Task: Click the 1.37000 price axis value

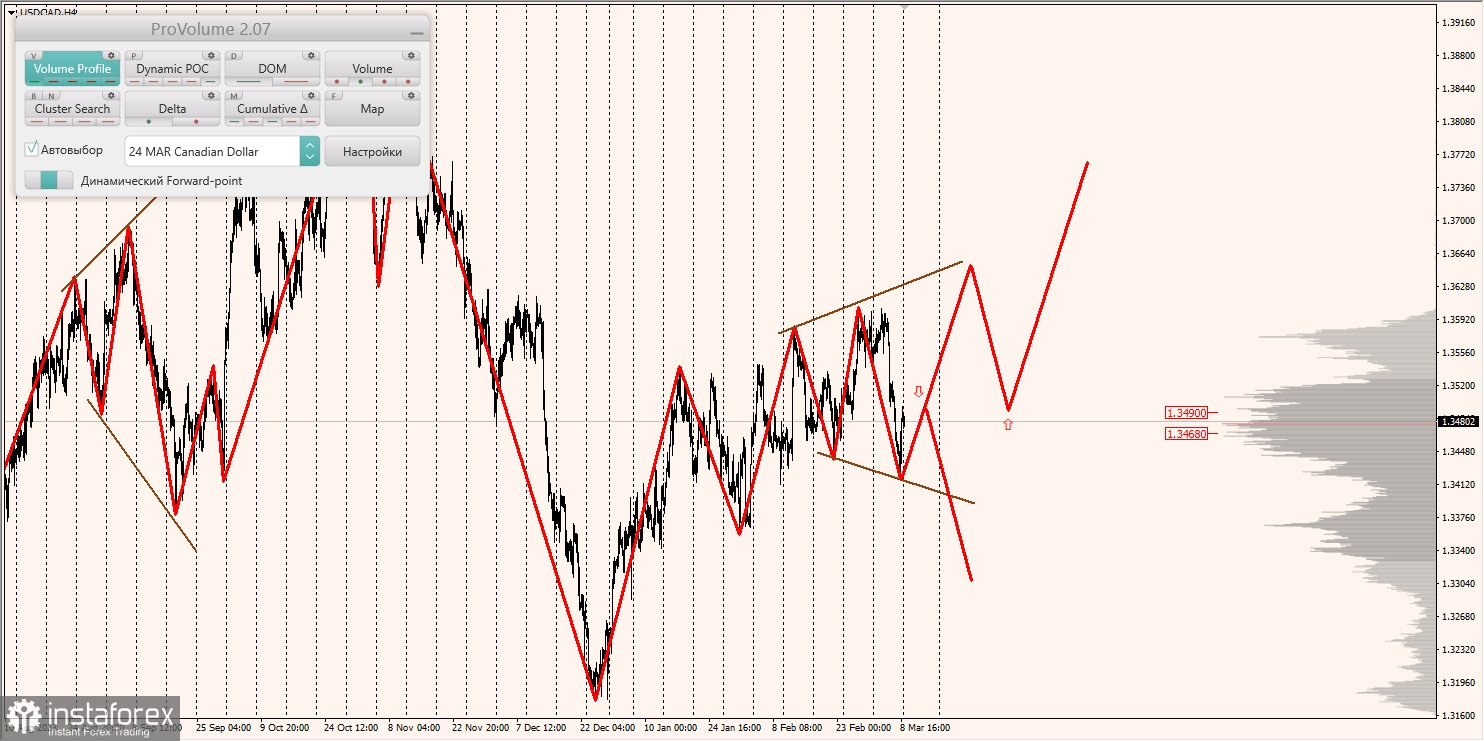Action: click(1459, 221)
